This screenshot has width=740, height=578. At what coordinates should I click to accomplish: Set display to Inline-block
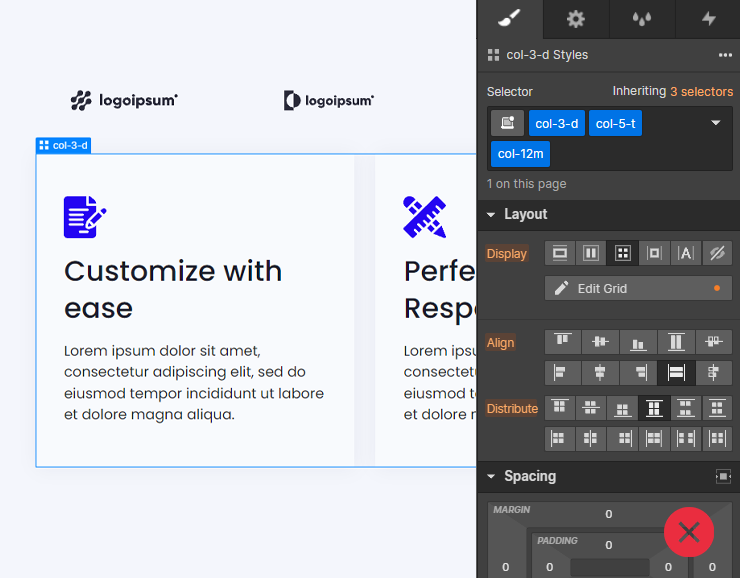pos(654,253)
